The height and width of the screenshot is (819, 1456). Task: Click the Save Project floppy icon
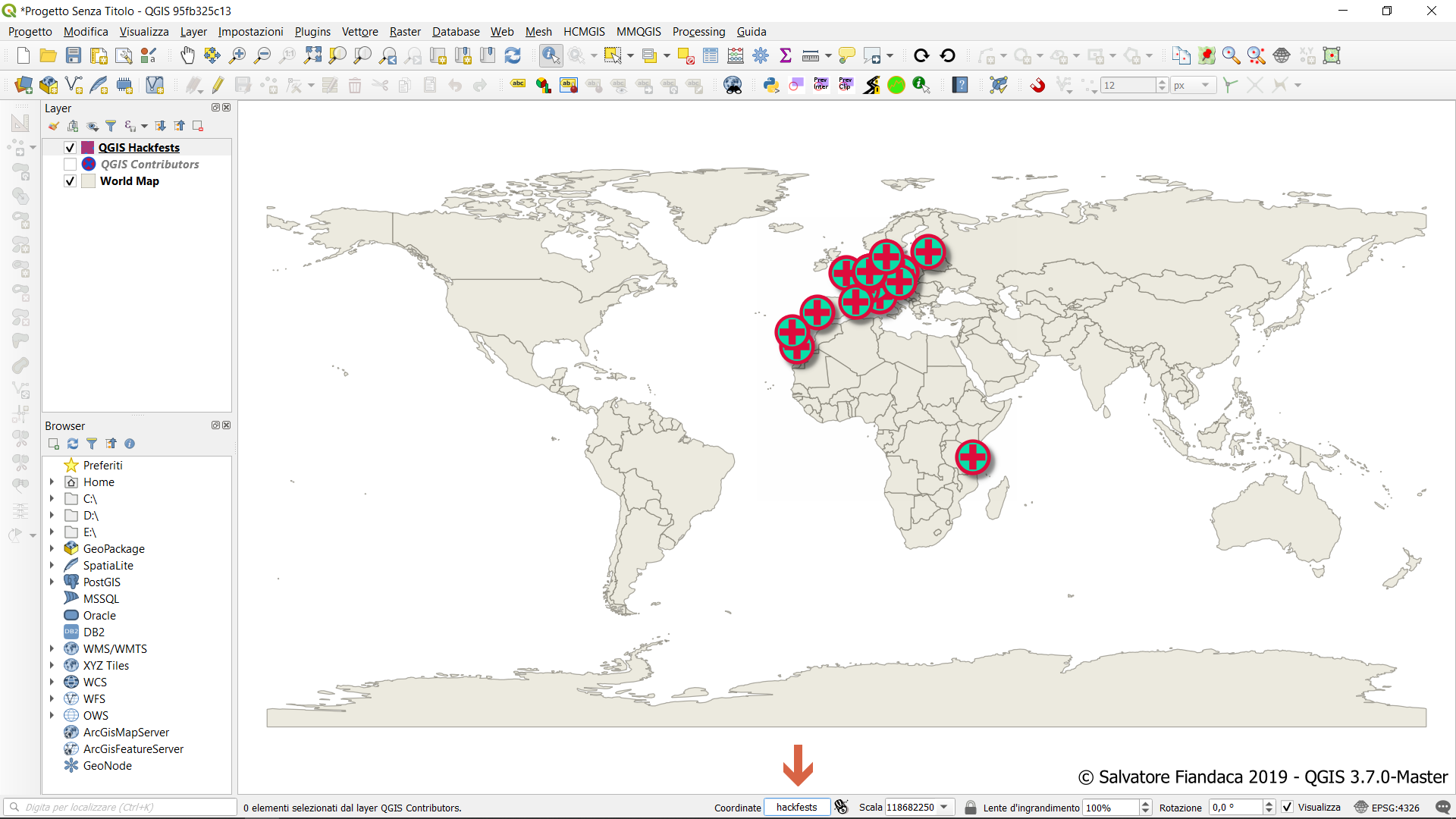pos(74,55)
